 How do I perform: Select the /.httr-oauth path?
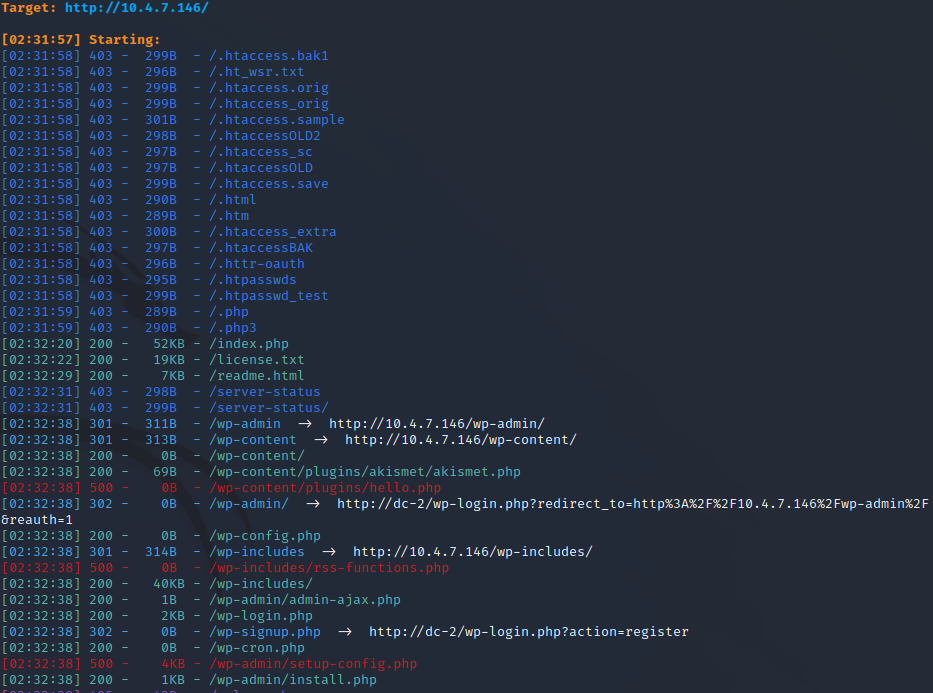[x=256, y=264]
